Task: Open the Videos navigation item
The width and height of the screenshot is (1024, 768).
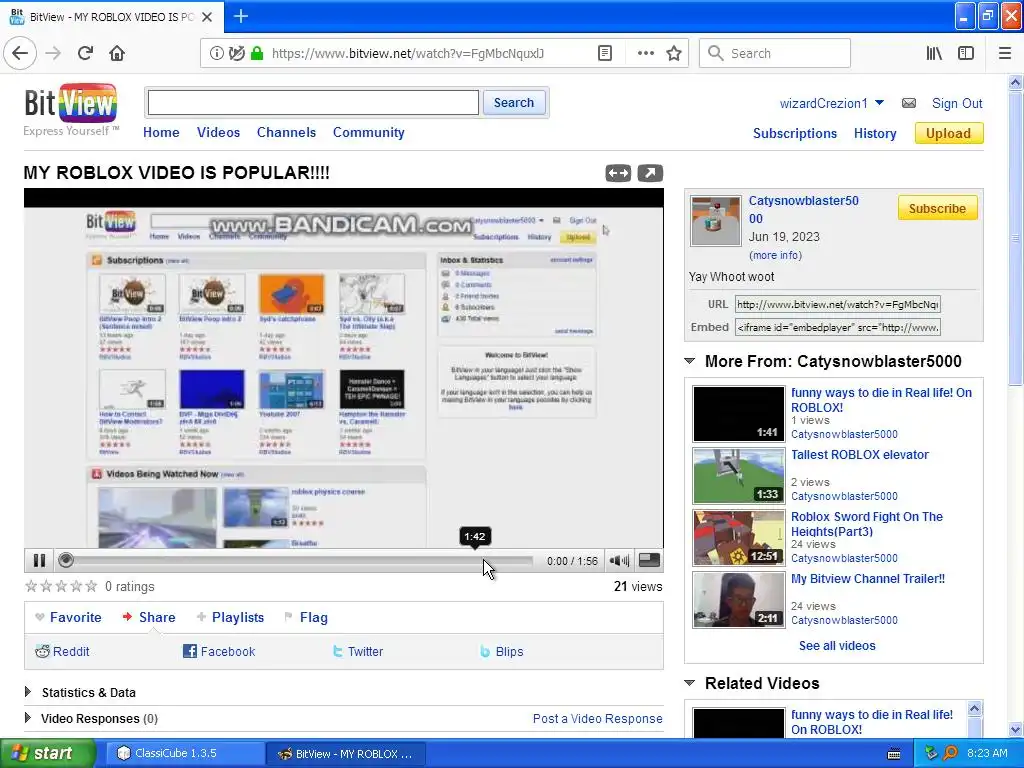Action: 218,132
